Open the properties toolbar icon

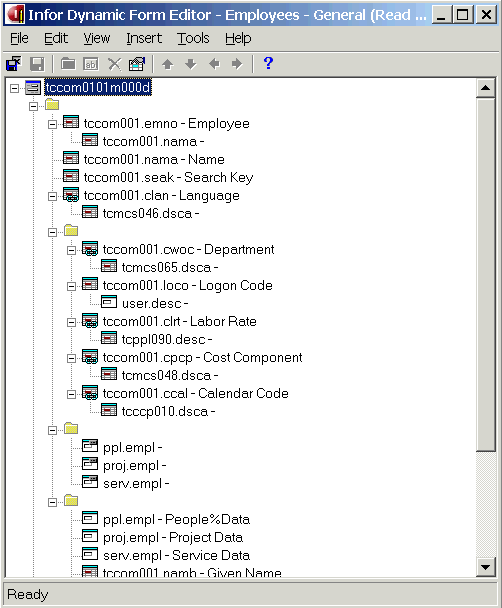pos(137,64)
